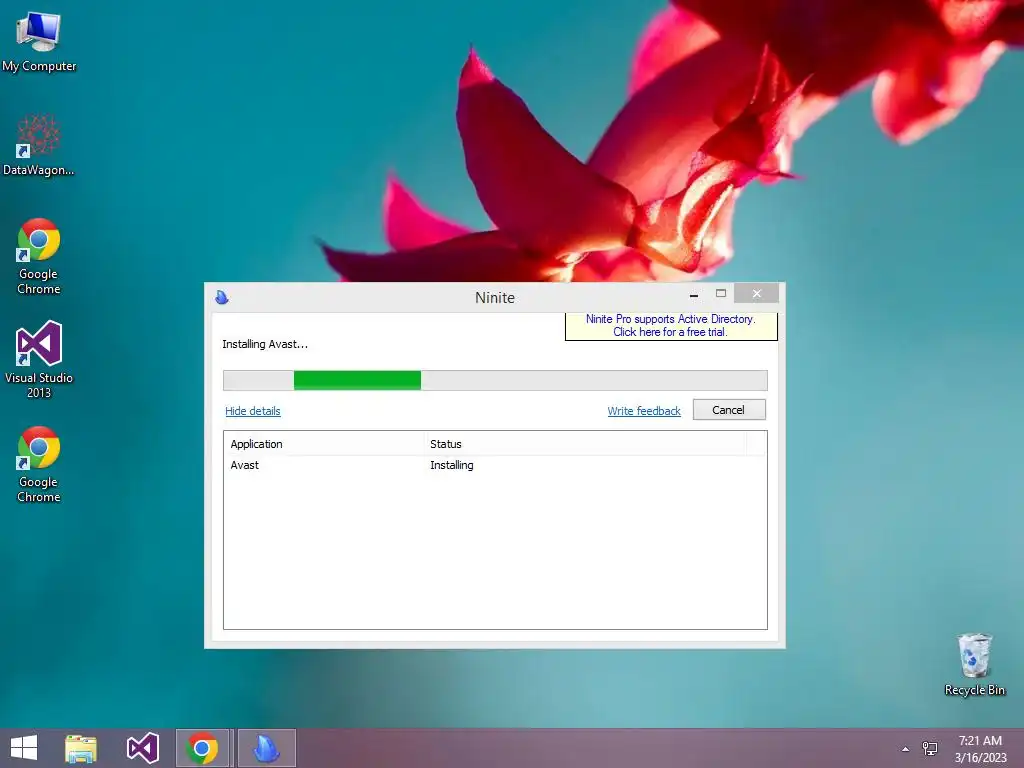Open the taskbar clock showing 7:21 AM

(x=980, y=749)
